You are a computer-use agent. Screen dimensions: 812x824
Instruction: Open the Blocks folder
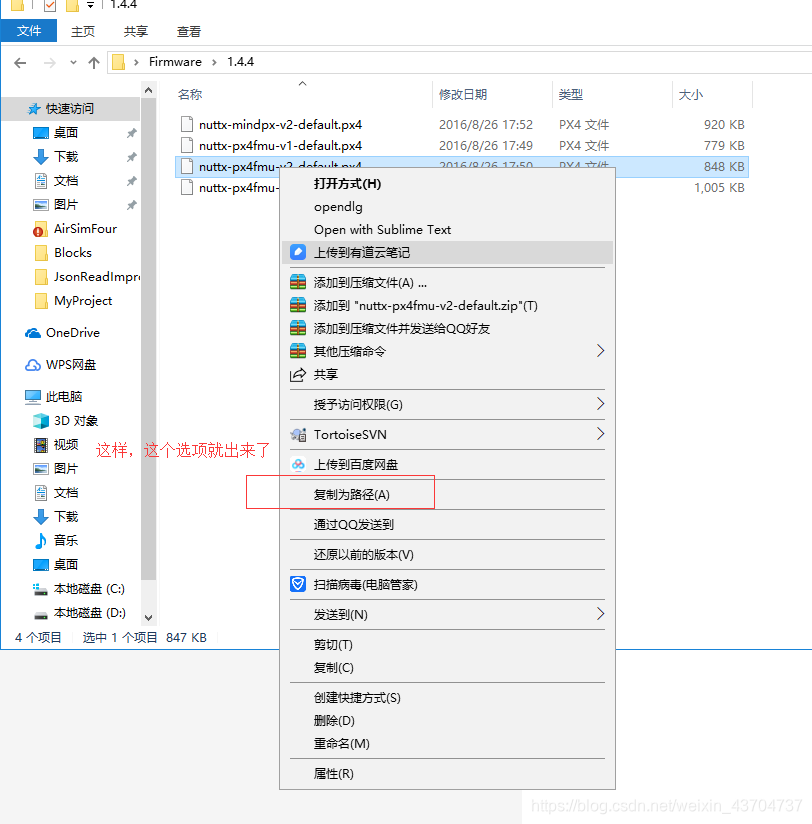click(x=73, y=253)
